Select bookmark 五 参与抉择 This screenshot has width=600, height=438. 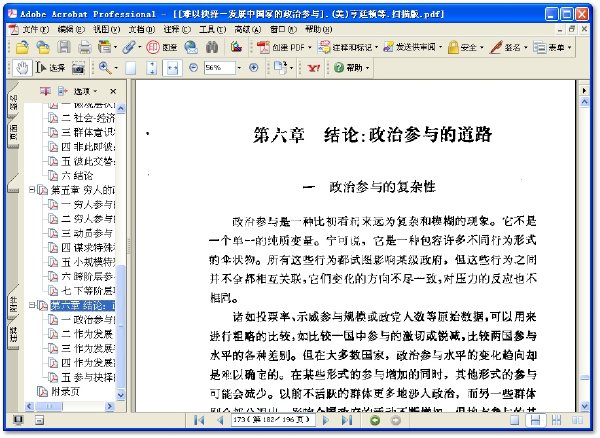click(88, 377)
